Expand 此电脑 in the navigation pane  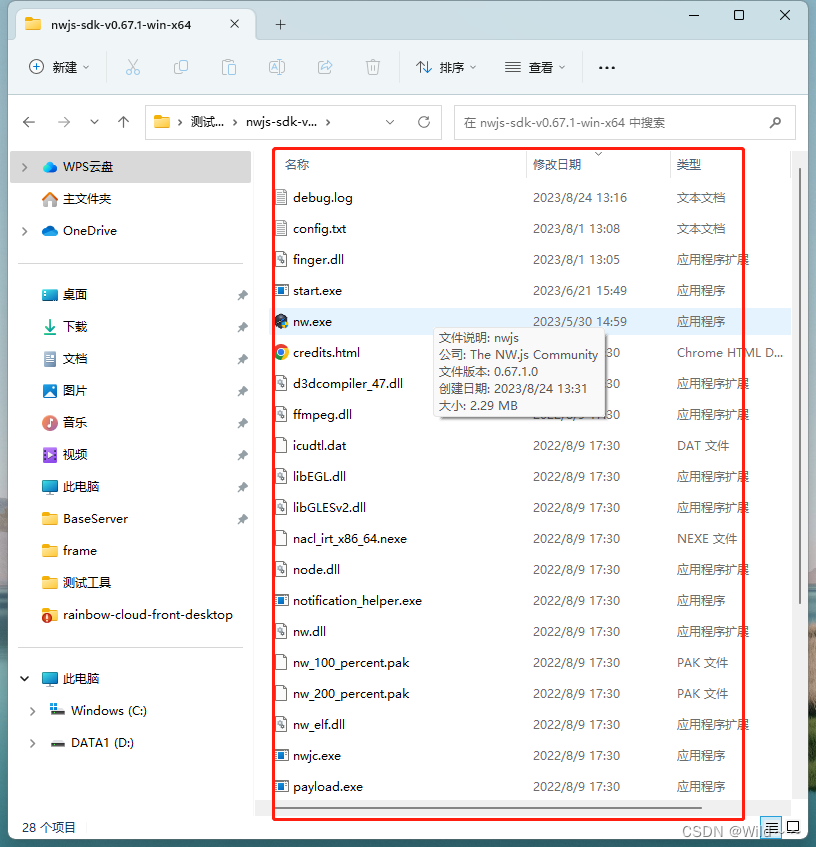pyautogui.click(x=24, y=678)
